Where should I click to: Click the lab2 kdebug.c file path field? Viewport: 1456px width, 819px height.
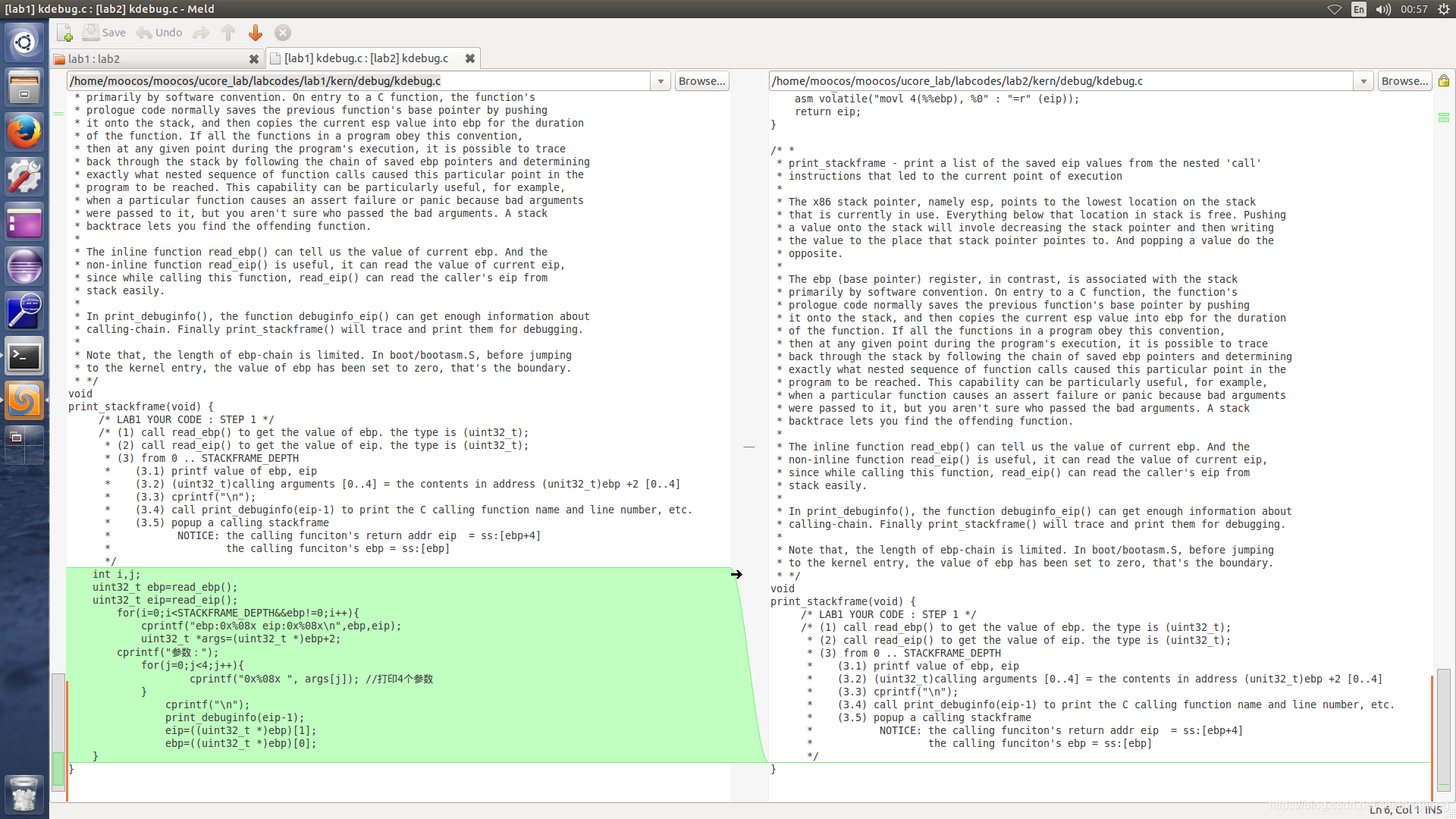coord(1061,81)
